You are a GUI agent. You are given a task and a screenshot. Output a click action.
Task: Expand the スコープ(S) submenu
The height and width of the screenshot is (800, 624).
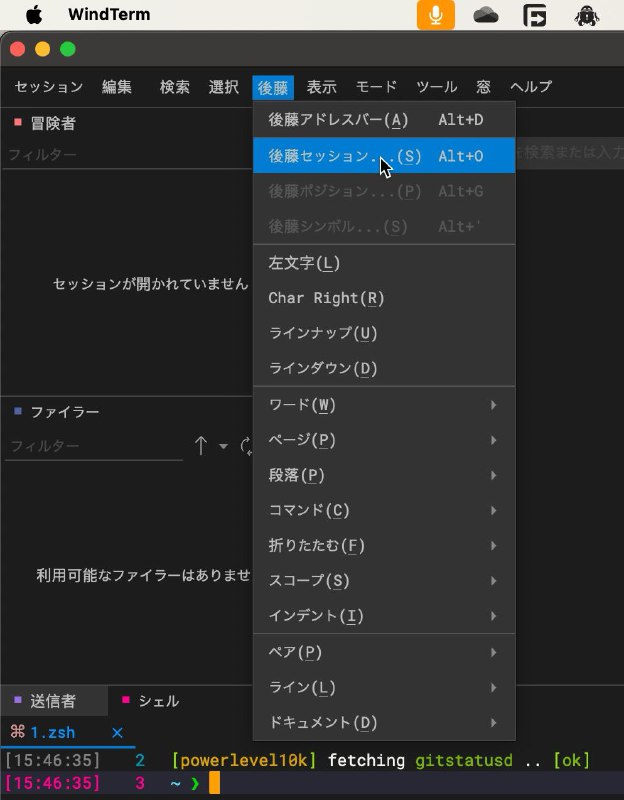(384, 581)
